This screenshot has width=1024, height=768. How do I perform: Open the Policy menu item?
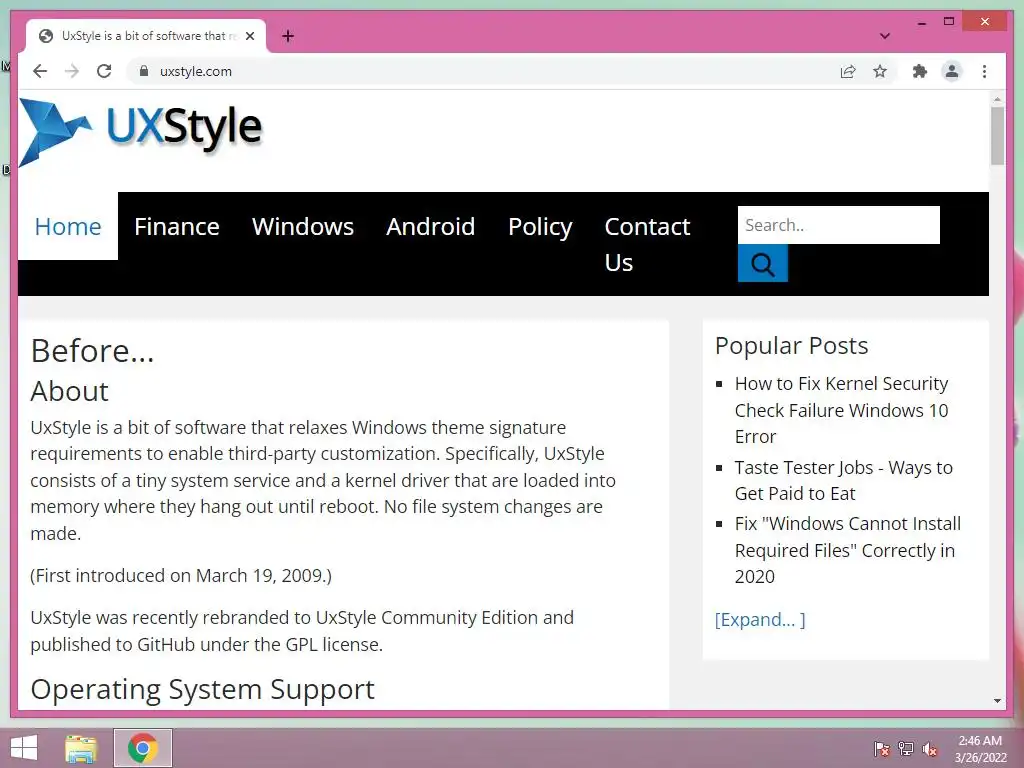540,227
